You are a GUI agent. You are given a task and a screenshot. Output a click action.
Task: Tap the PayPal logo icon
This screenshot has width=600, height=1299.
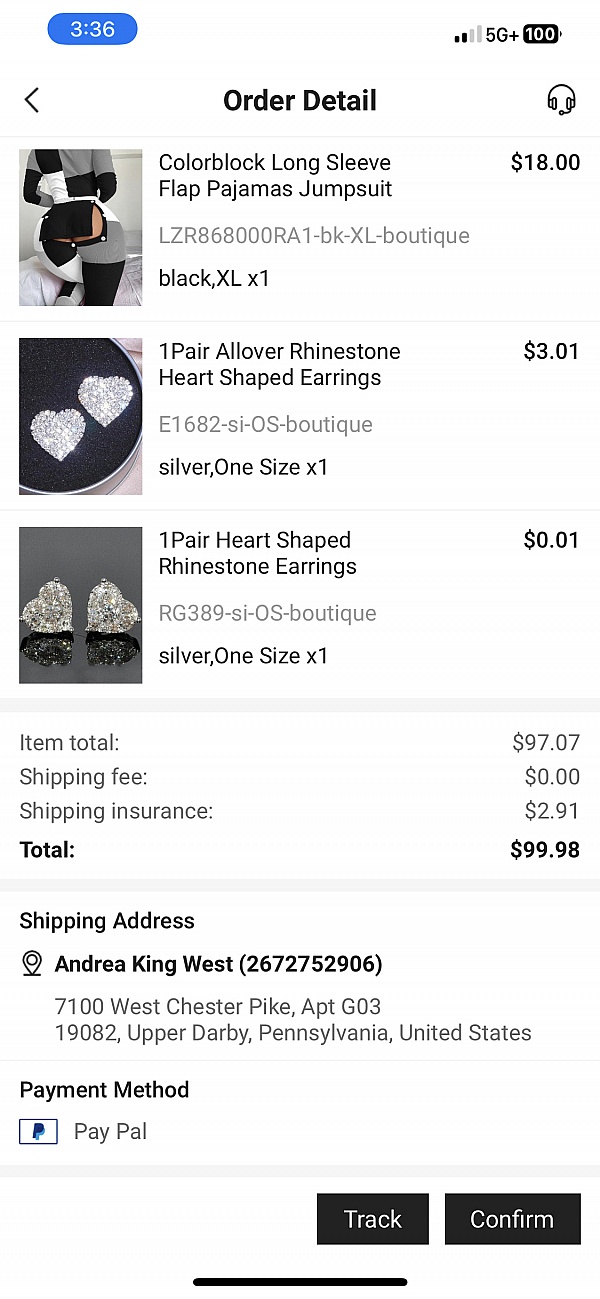tap(38, 1132)
